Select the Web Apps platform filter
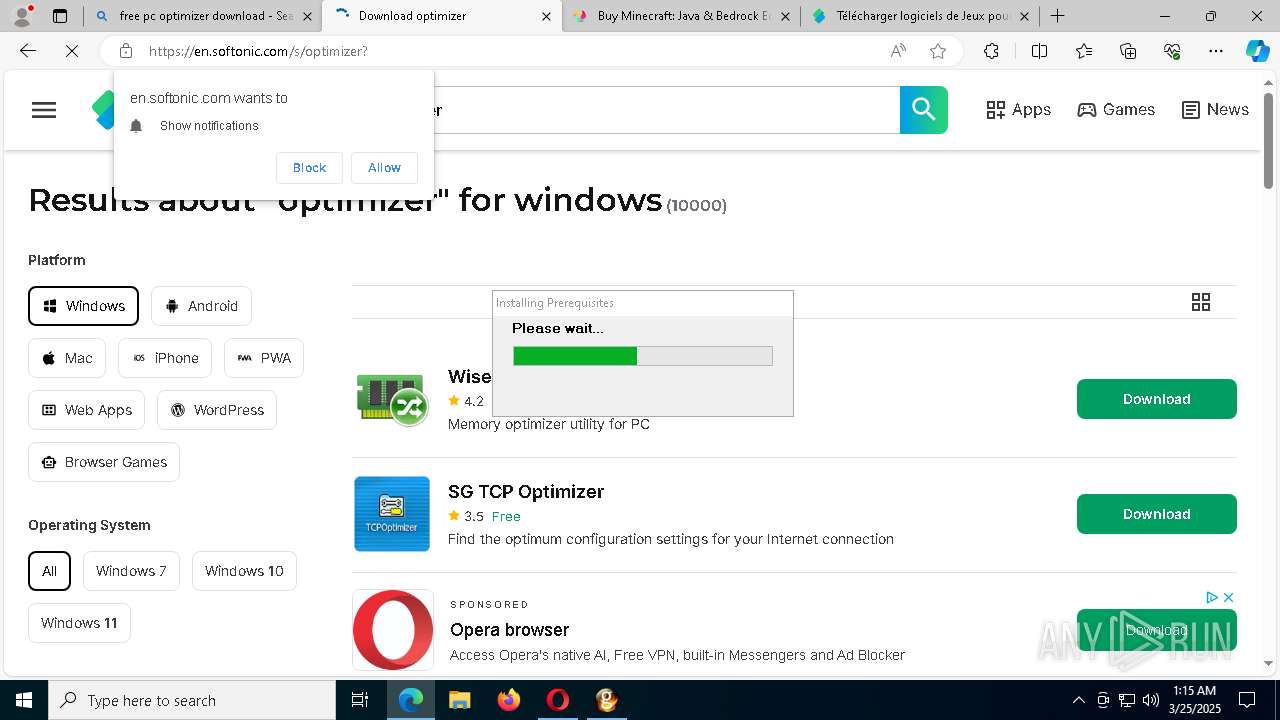This screenshot has height=720, width=1280. click(87, 410)
